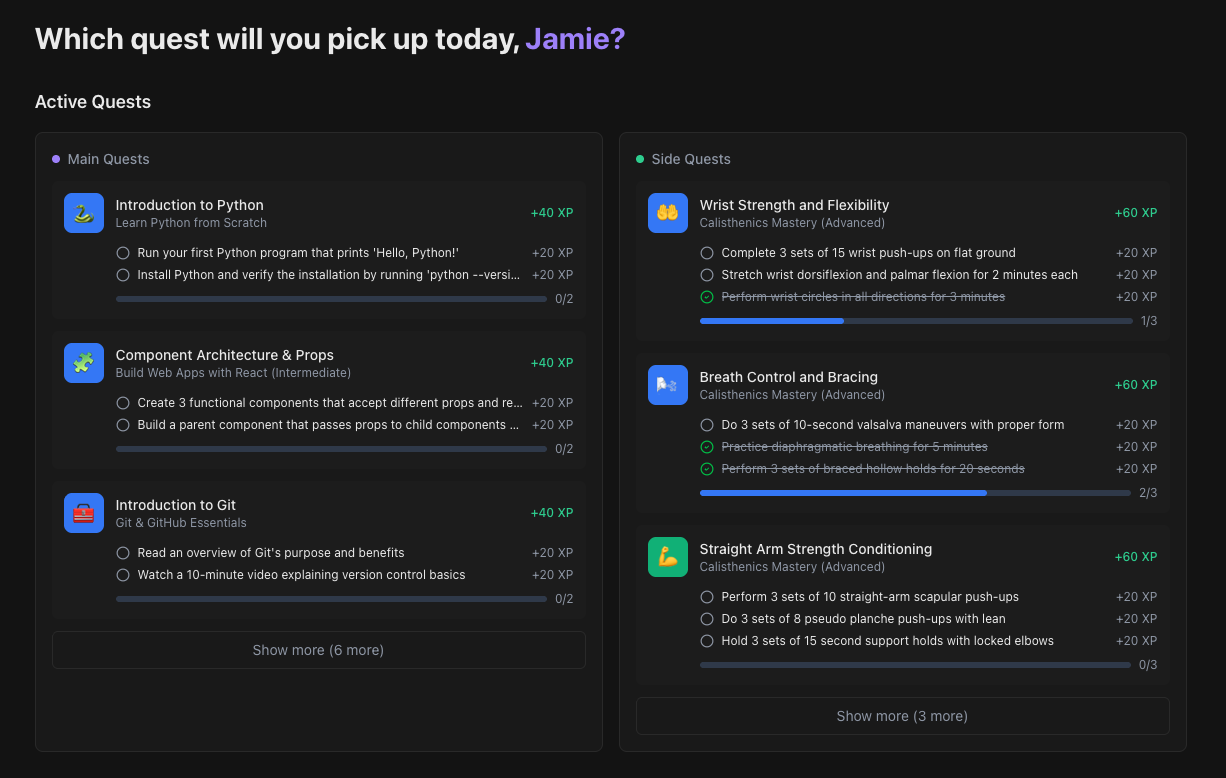Click the checkmark beside diaphragmatic breathing task

click(x=707, y=447)
